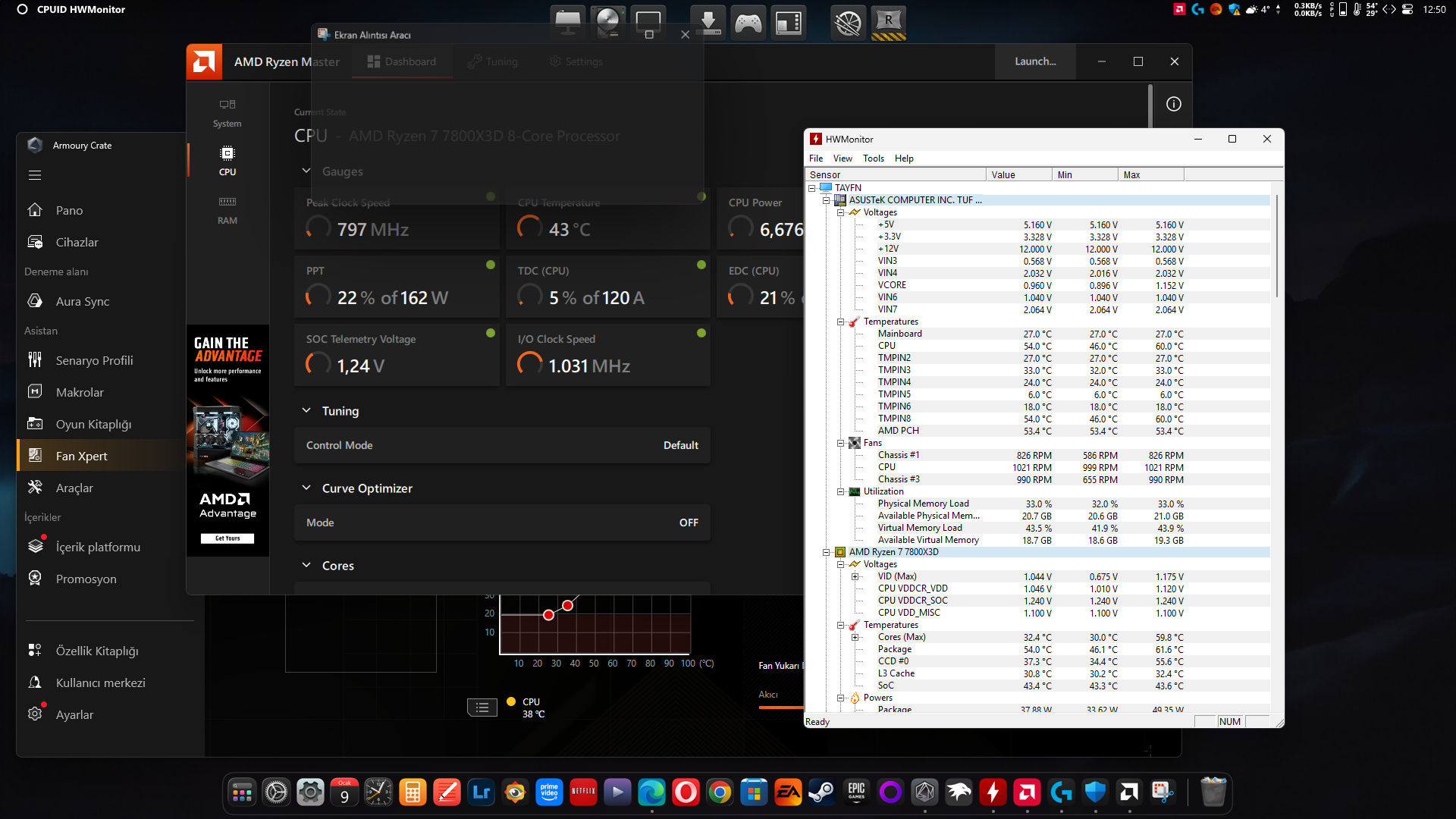The image size is (1456, 819).
Task: Click the Ryzen Master info icon
Action: [1174, 104]
